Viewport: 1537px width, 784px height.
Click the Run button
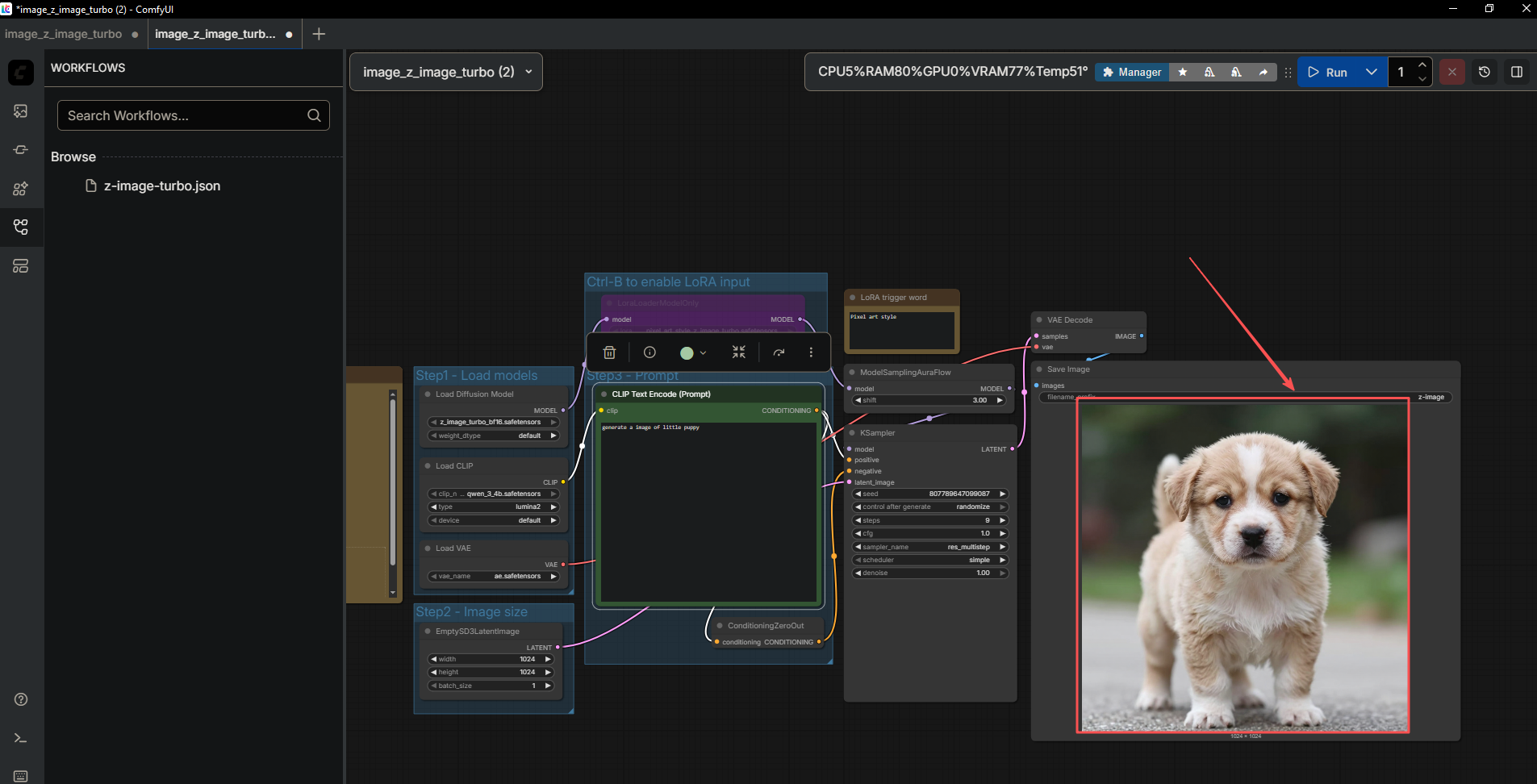(1328, 72)
